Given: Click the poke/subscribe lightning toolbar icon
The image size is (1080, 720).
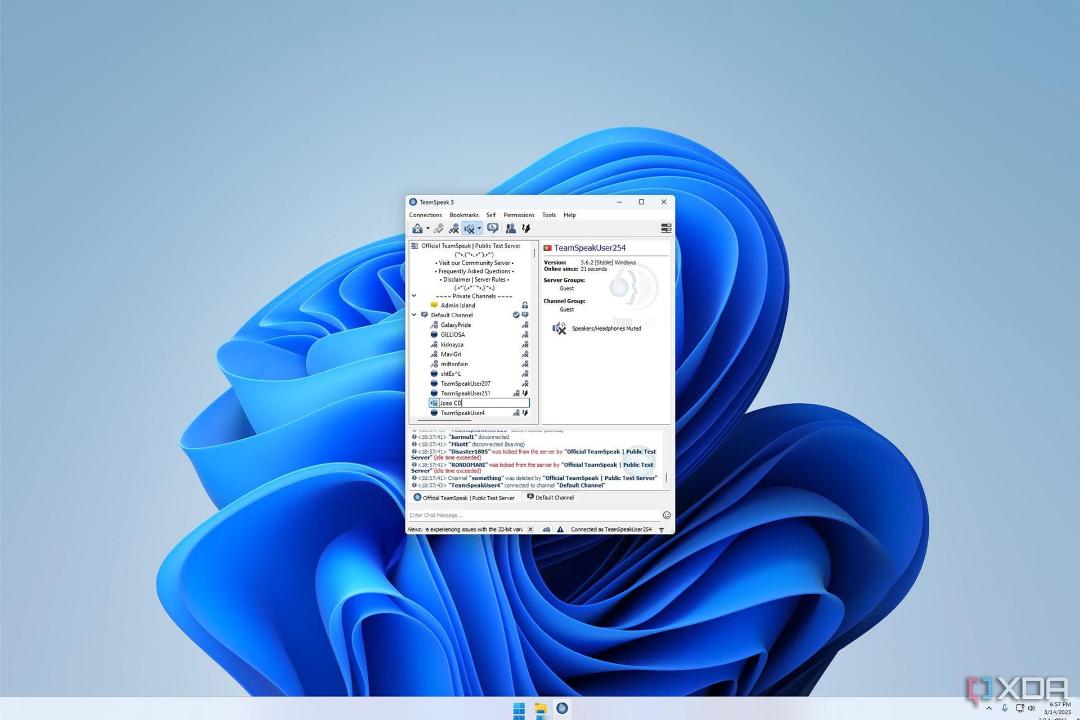Looking at the screenshot, I should (x=526, y=228).
